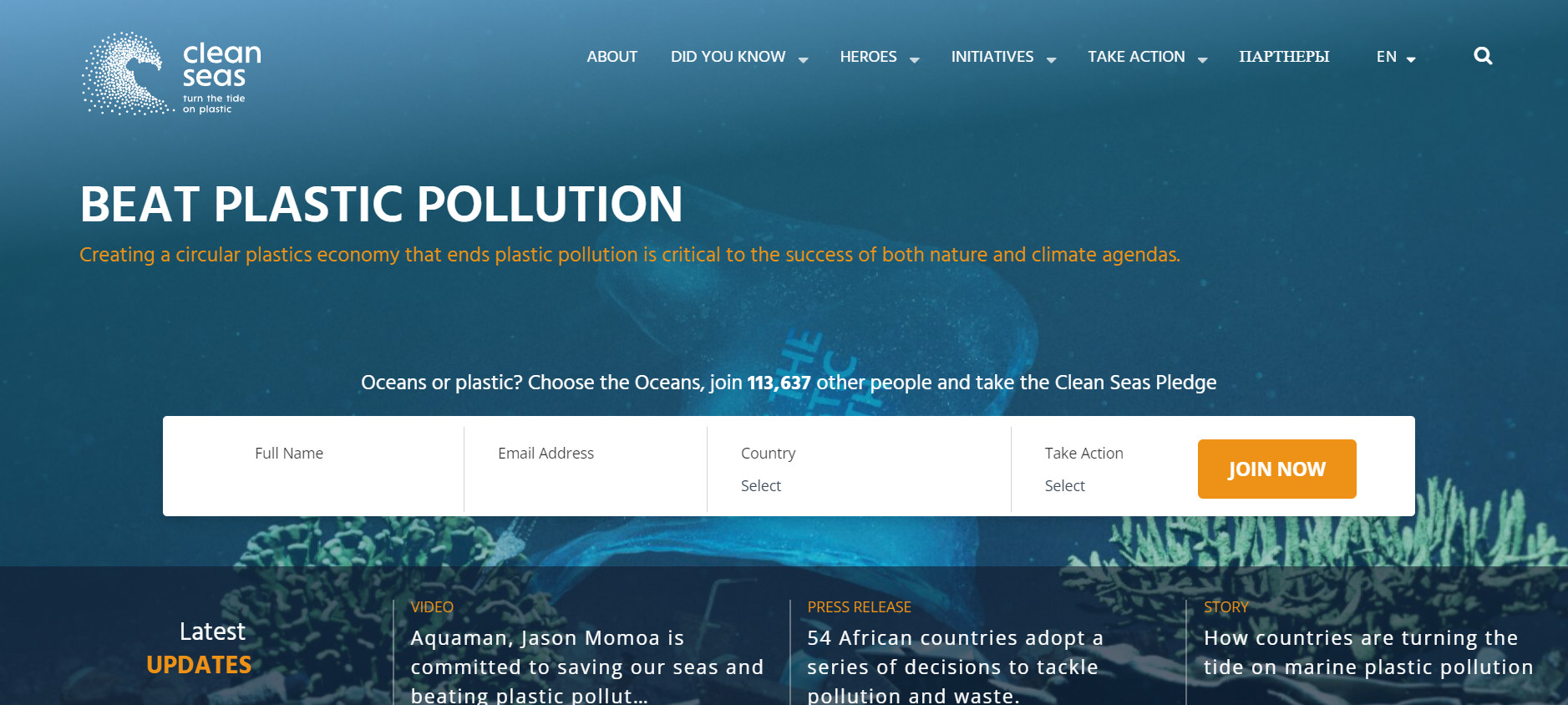Read the 54 African countries press release
This screenshot has width=1568, height=705.
point(955,667)
